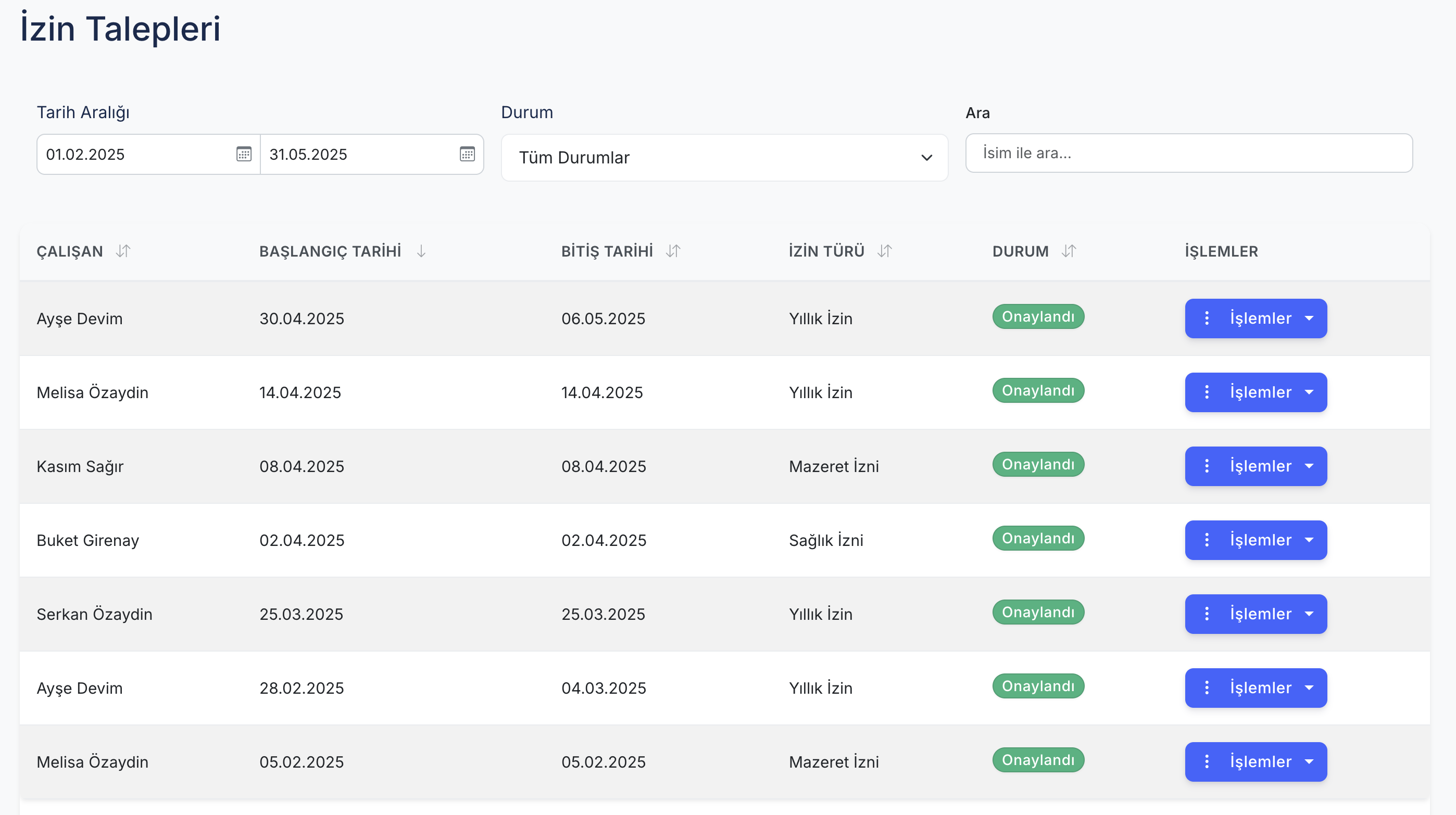Image resolution: width=1456 pixels, height=815 pixels.
Task: Select employee name Kasım Sağır
Action: click(x=80, y=466)
